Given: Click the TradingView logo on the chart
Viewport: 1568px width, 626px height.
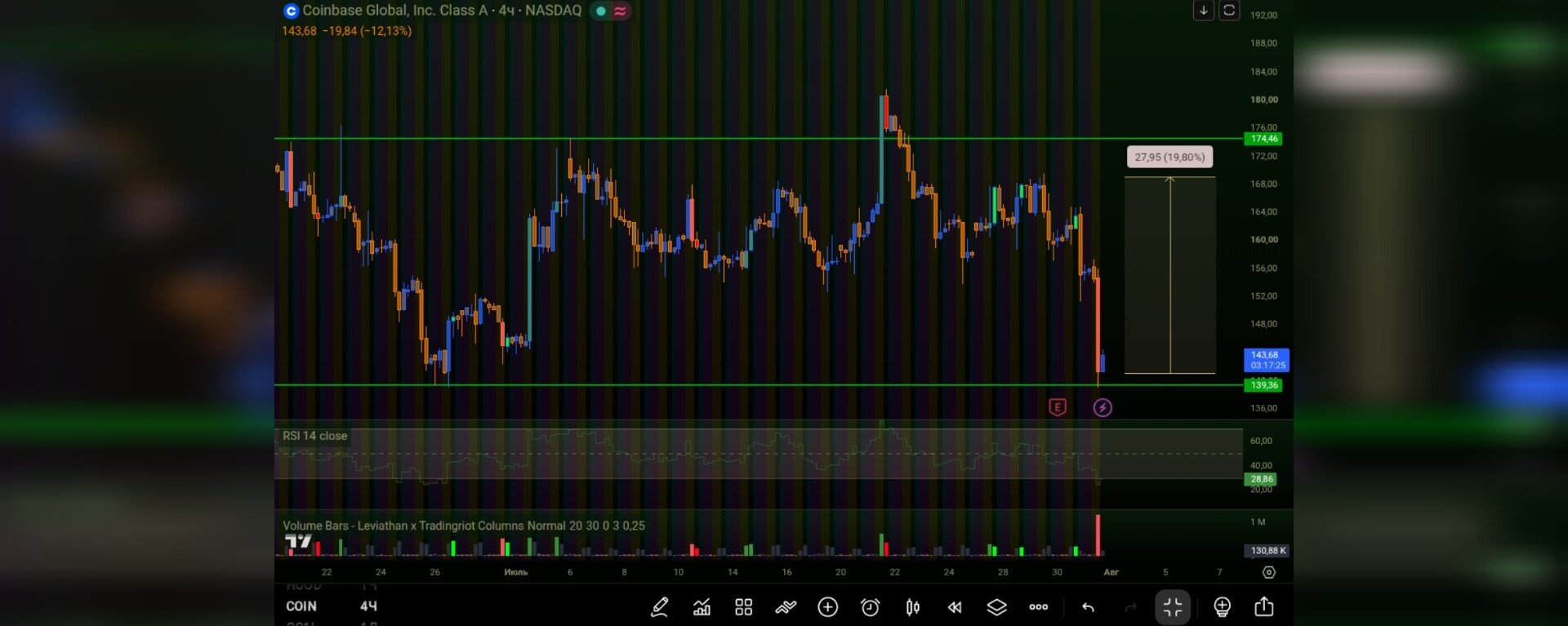Looking at the screenshot, I should 298,541.
